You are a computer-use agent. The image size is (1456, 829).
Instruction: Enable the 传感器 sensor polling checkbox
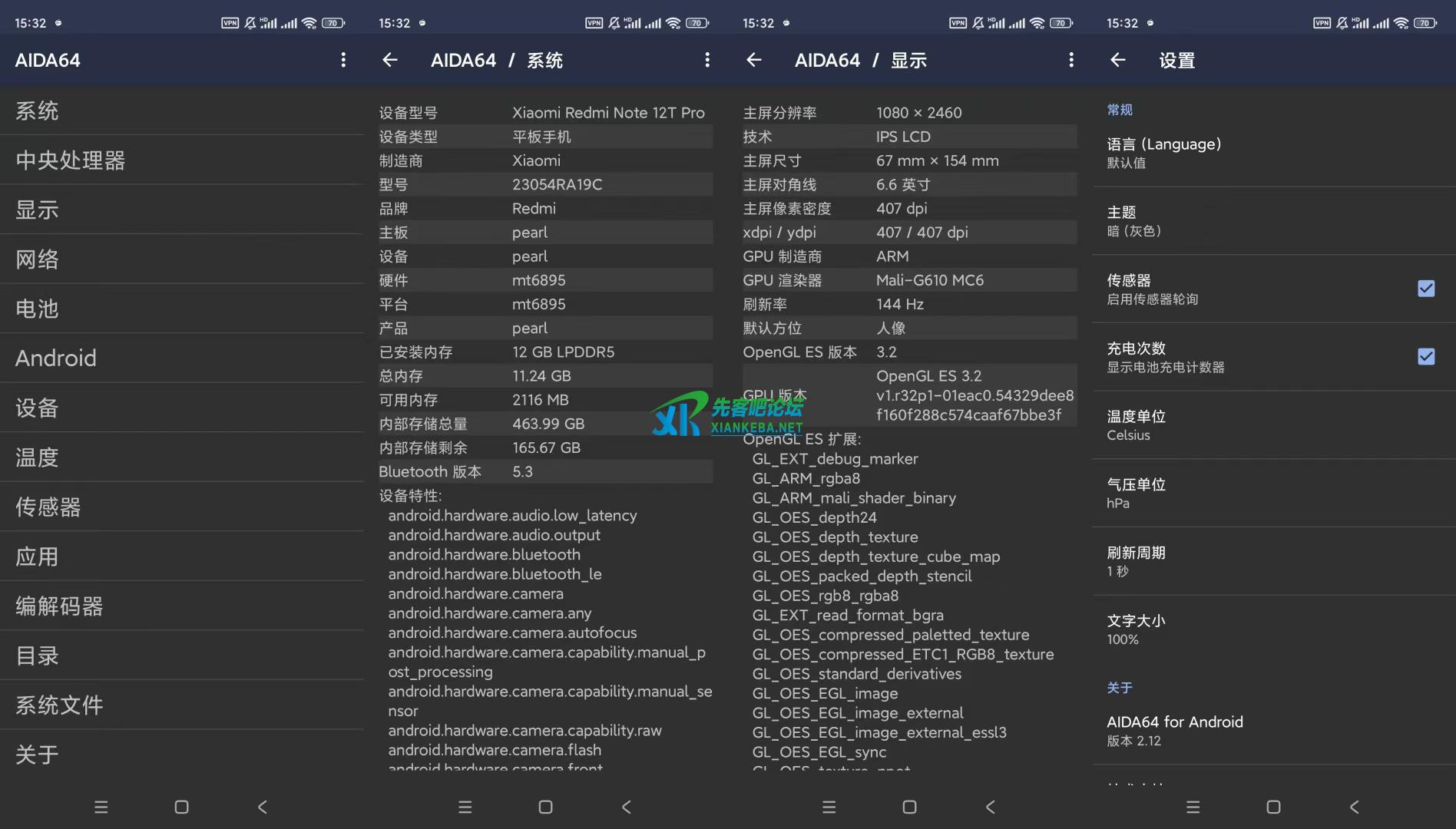tap(1426, 289)
